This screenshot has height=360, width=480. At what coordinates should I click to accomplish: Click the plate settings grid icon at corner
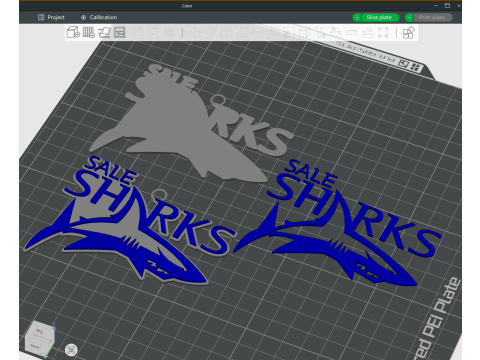coord(415,67)
